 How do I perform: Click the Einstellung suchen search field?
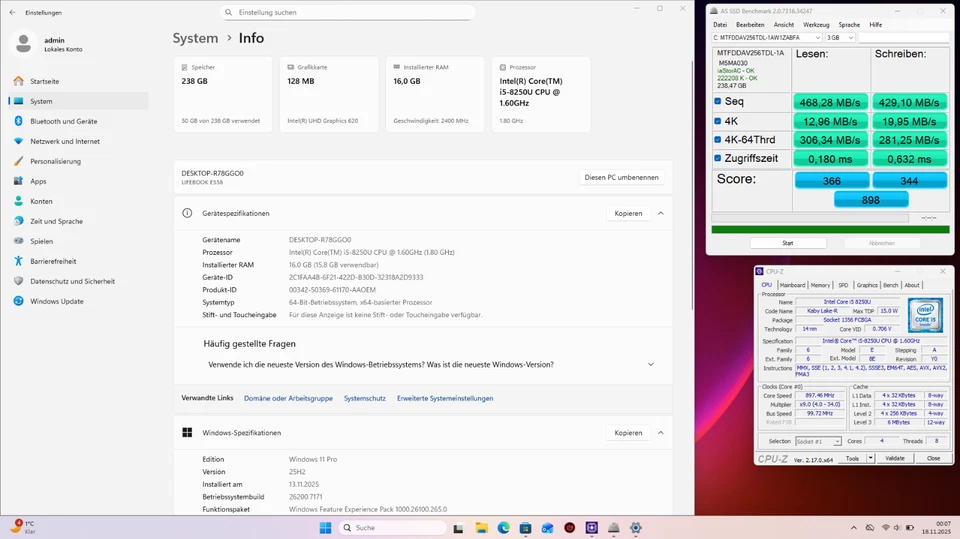click(x=347, y=12)
